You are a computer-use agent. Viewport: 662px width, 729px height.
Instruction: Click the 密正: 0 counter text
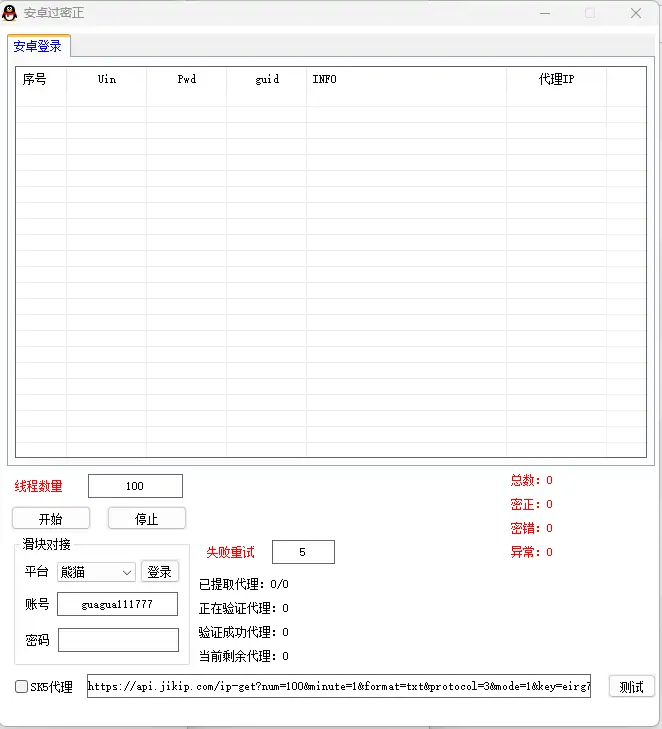point(531,504)
